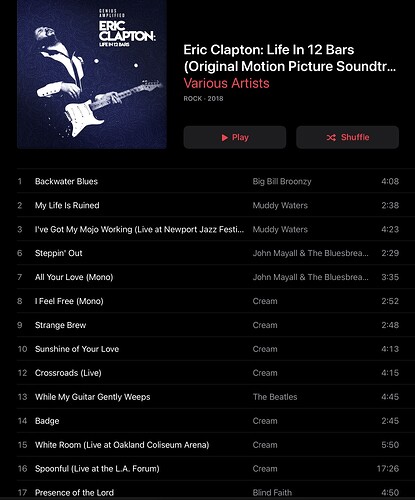The width and height of the screenshot is (415, 500).
Task: Click the Big Bill Broonzy artist name
Action: pyautogui.click(x=282, y=182)
